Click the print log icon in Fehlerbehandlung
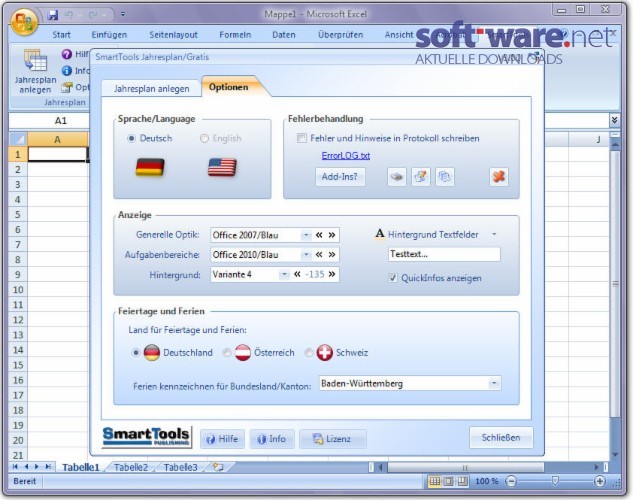The height and width of the screenshot is (500, 633). tap(397, 177)
